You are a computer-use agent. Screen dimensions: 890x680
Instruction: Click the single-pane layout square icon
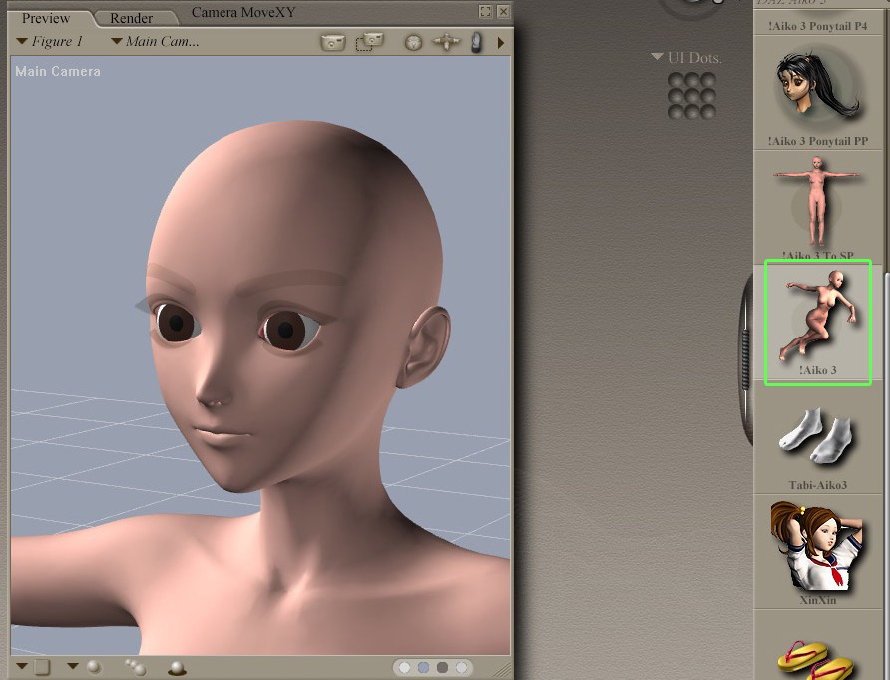click(43, 667)
